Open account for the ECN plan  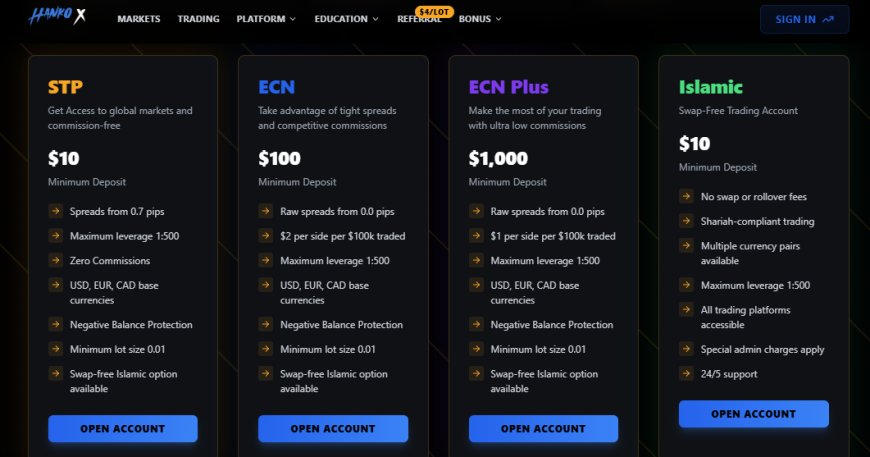[x=333, y=429]
